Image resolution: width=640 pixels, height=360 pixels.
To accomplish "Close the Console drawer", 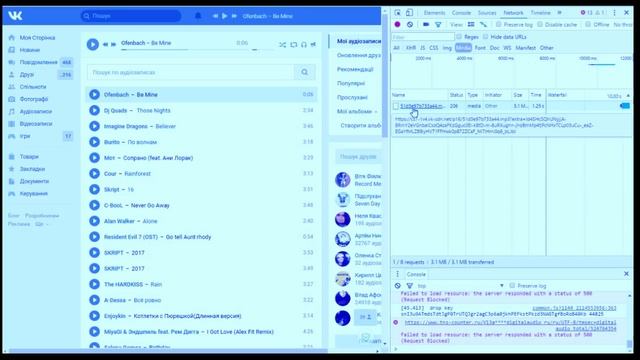I will pos(626,274).
